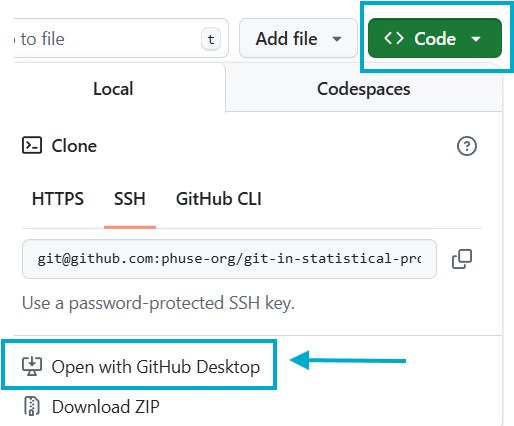Click the ZIP archive file icon

pos(32,406)
